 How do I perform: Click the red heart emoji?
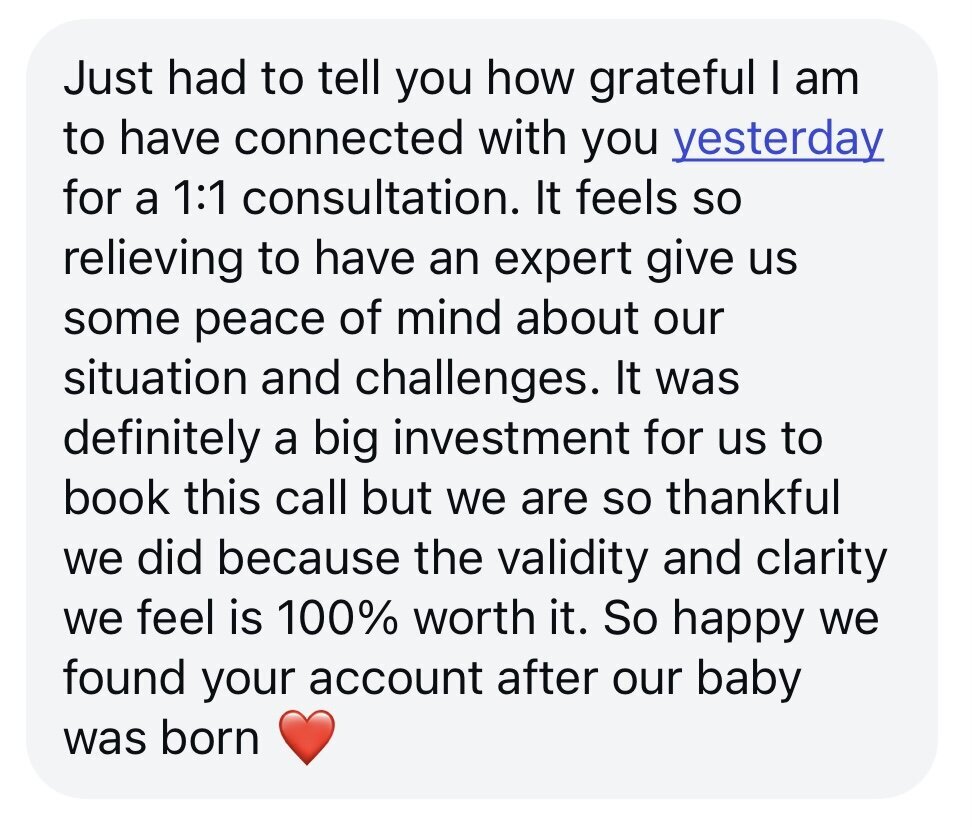305,740
